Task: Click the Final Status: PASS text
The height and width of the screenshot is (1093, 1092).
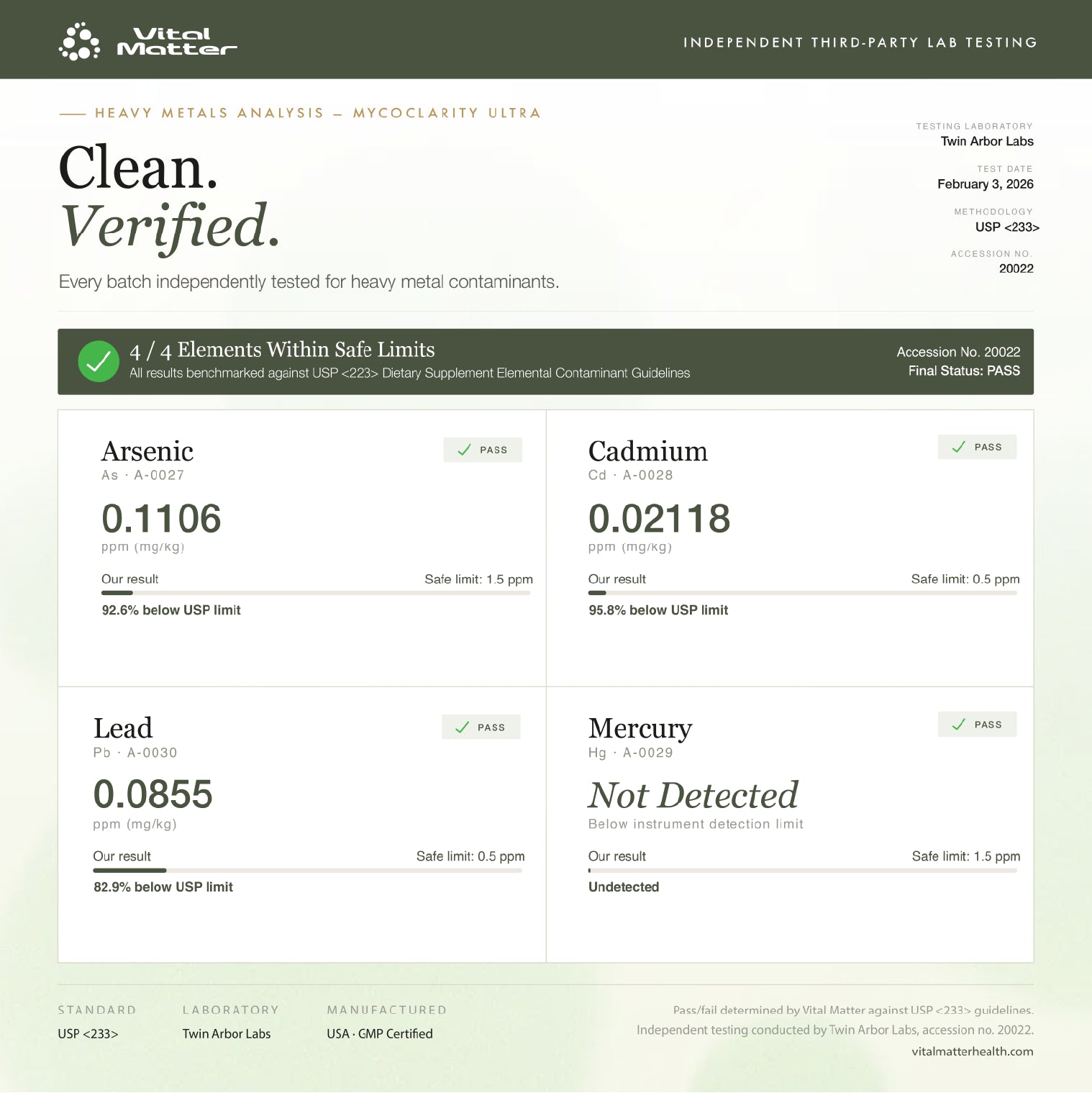Action: [x=963, y=371]
